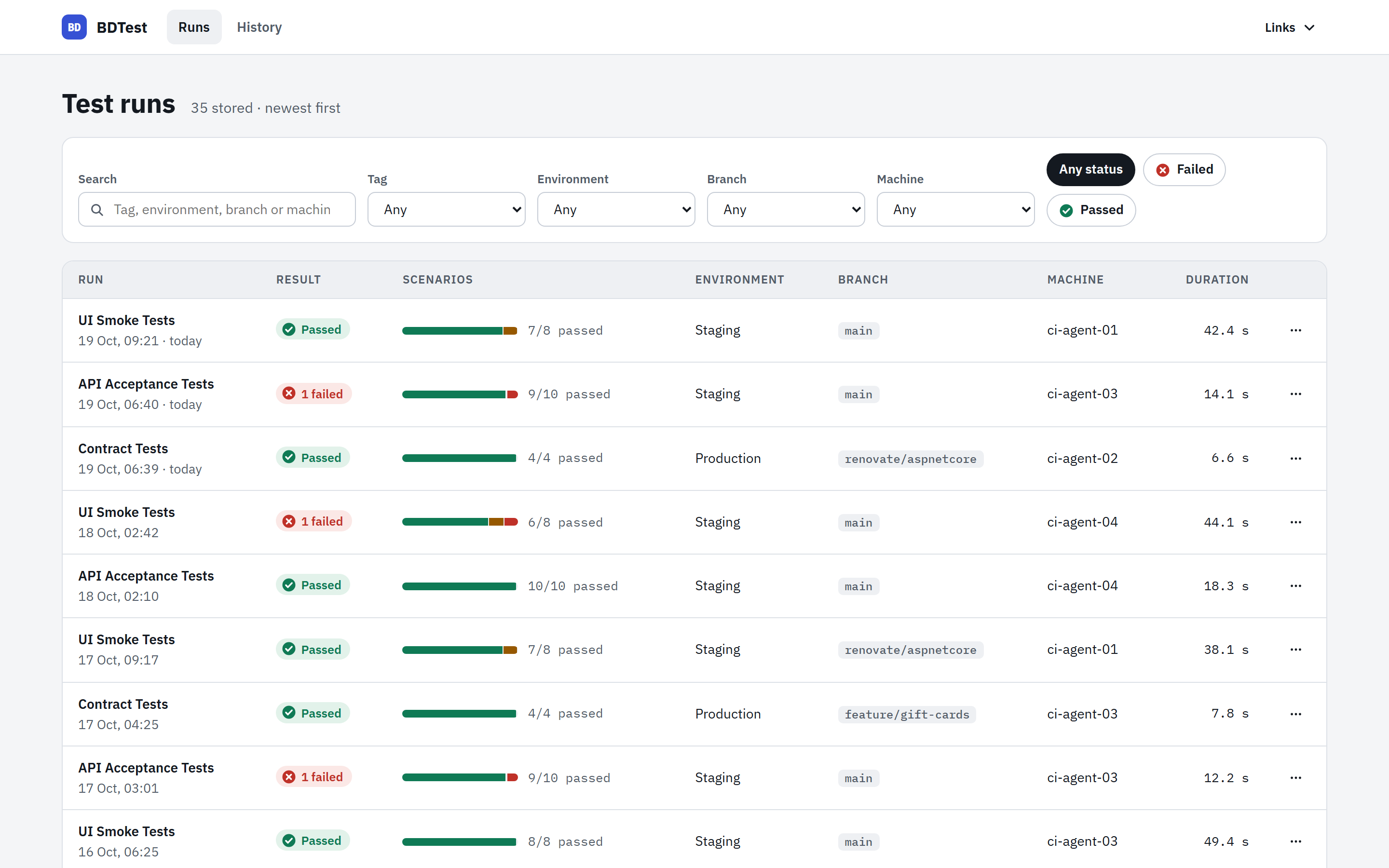Screen dimensions: 1389x868
Task: Click the 6/8 passed progress bar
Action: tap(459, 522)
